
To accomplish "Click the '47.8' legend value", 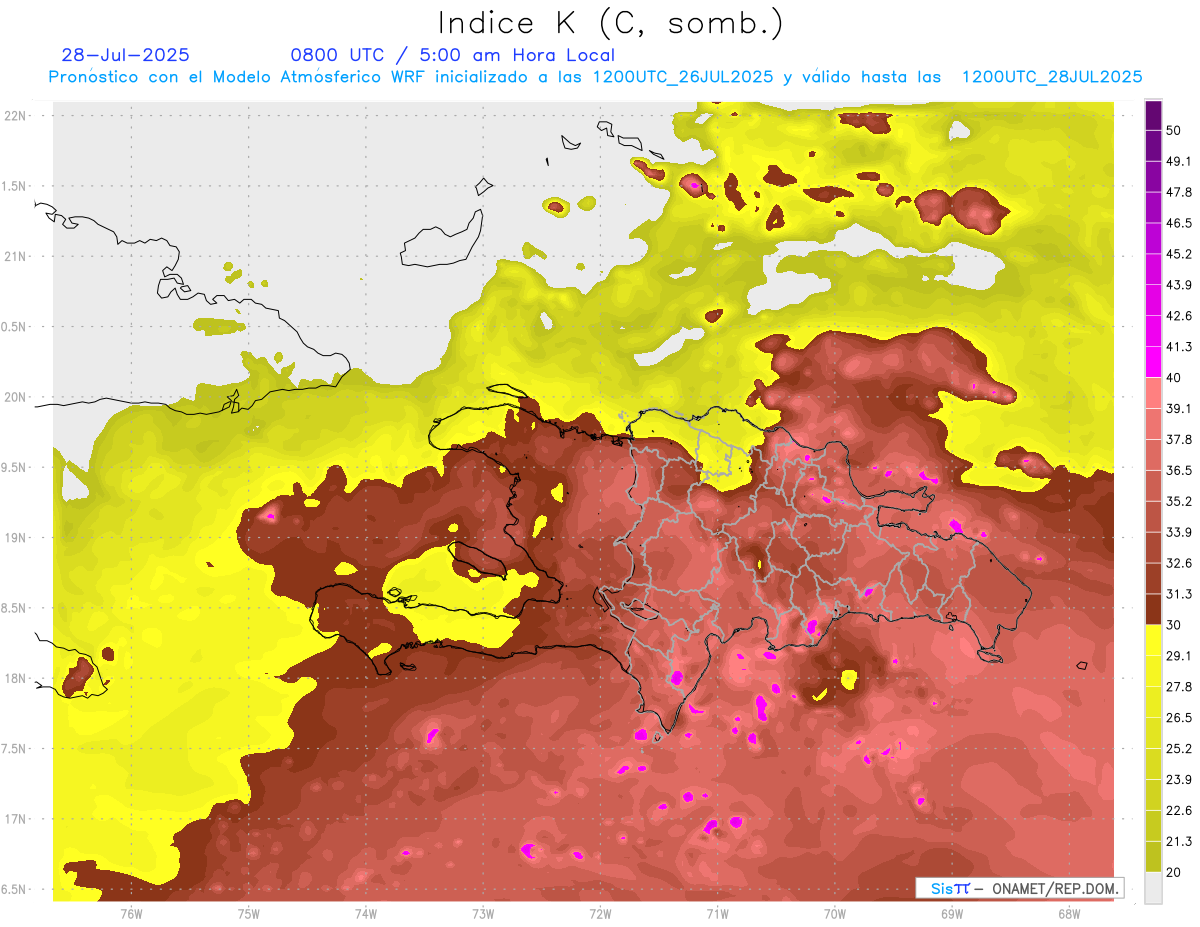I will 1179,192.
